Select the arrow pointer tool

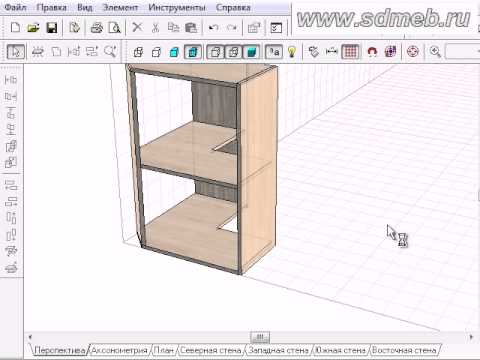point(16,52)
